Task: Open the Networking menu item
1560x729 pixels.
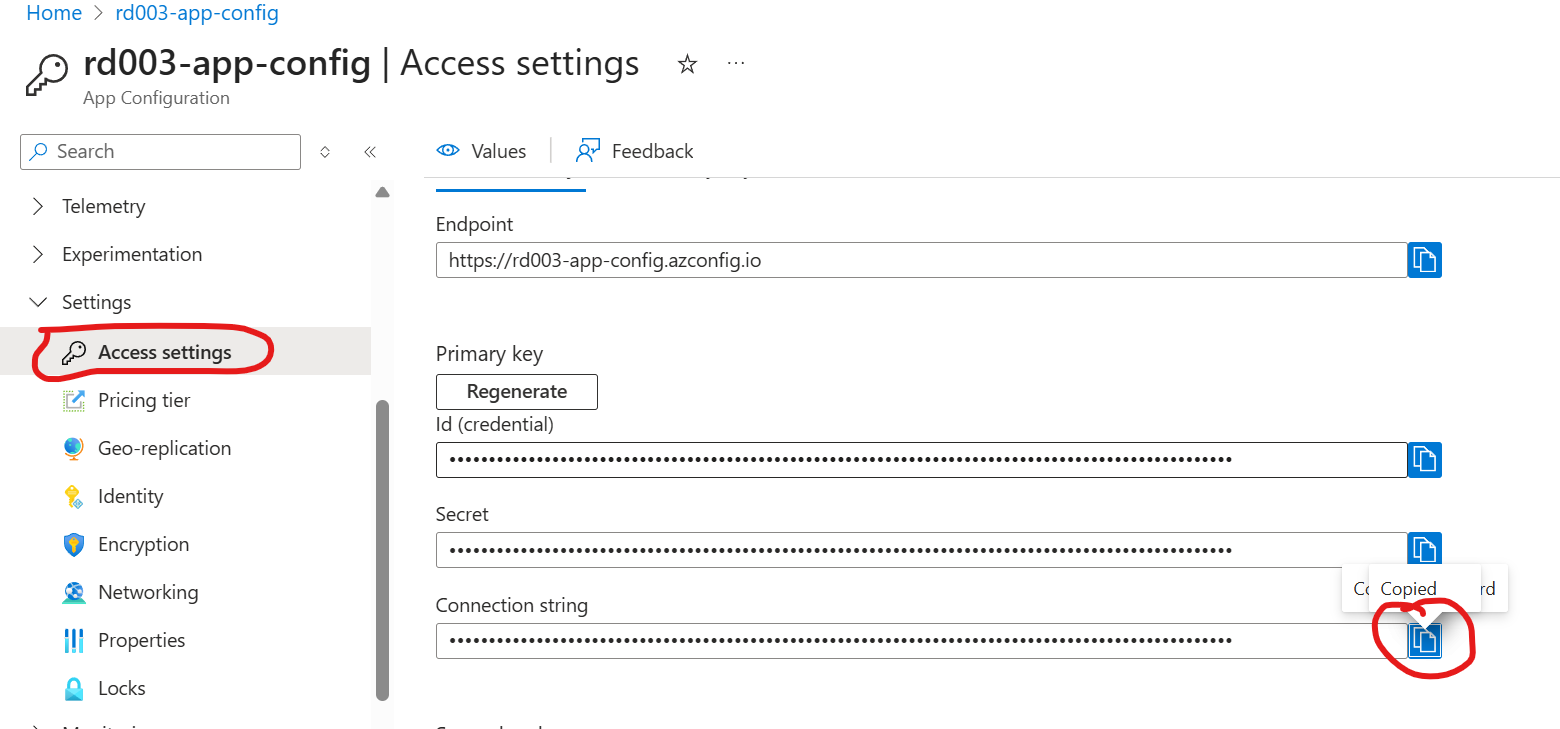Action: click(x=147, y=592)
